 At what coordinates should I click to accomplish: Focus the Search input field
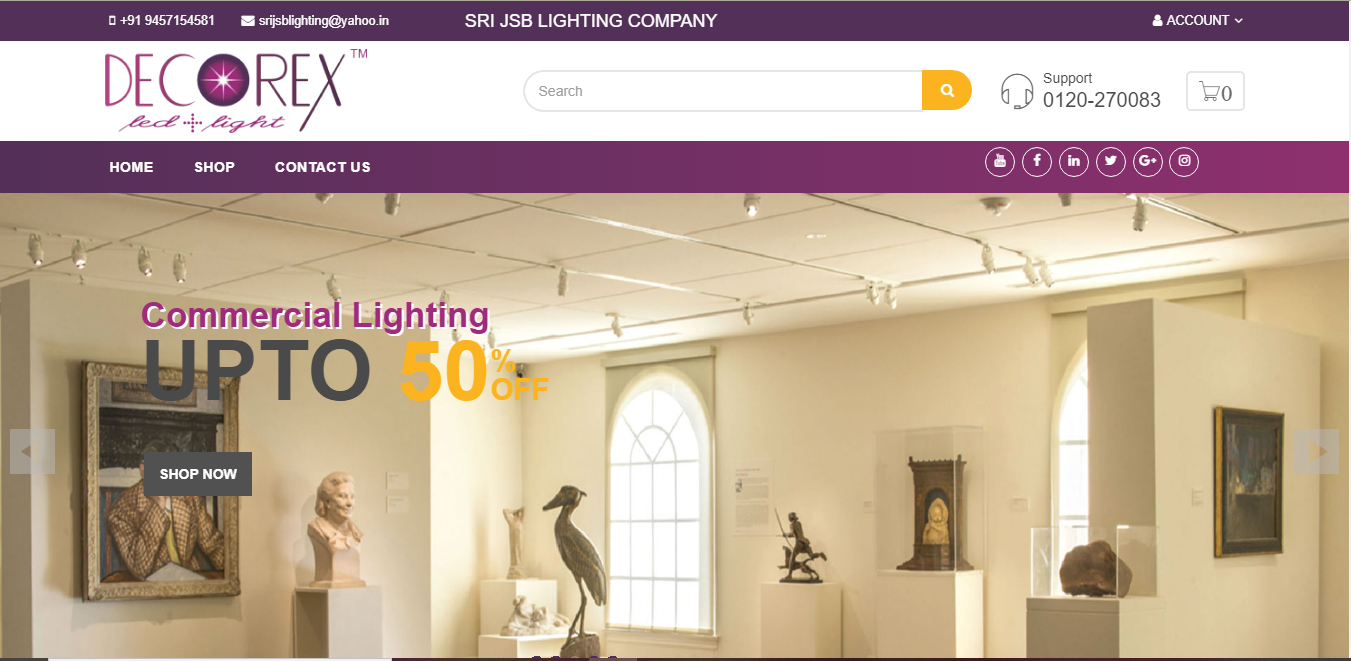click(x=723, y=91)
